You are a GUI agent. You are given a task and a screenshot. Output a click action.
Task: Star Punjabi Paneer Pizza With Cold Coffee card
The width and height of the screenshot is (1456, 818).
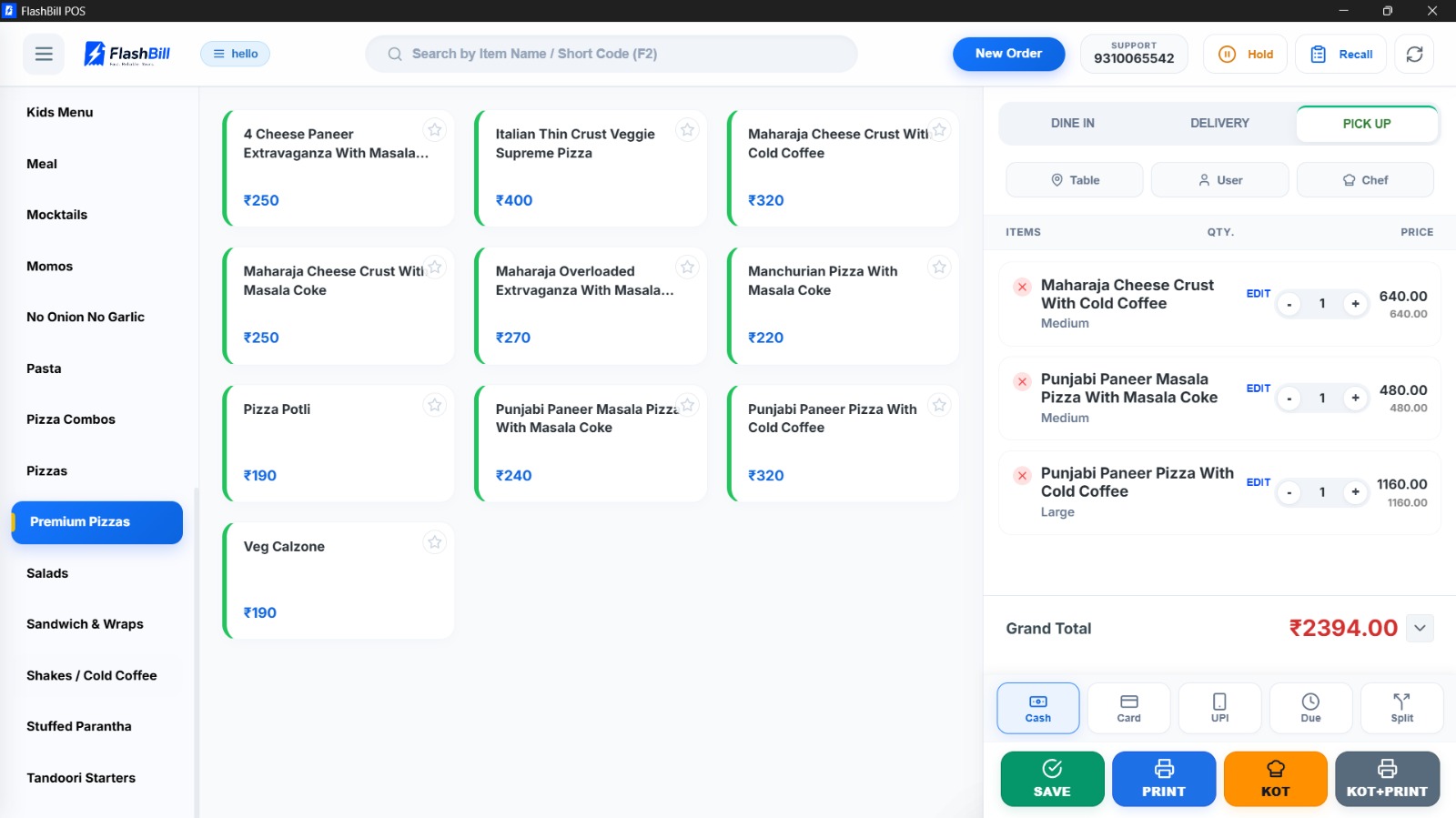tap(939, 405)
